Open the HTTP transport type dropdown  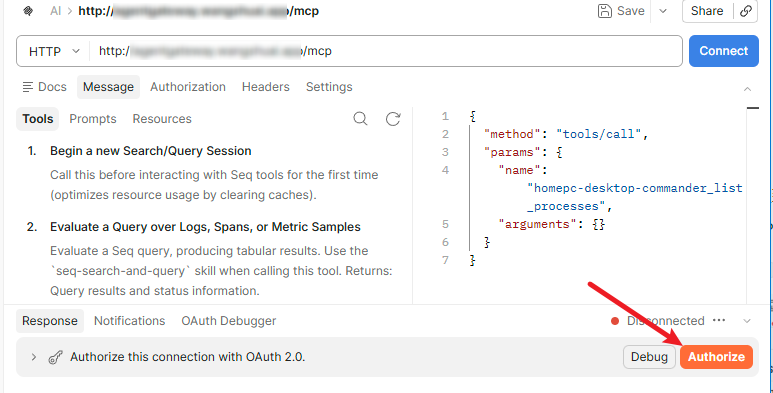pyautogui.click(x=54, y=51)
